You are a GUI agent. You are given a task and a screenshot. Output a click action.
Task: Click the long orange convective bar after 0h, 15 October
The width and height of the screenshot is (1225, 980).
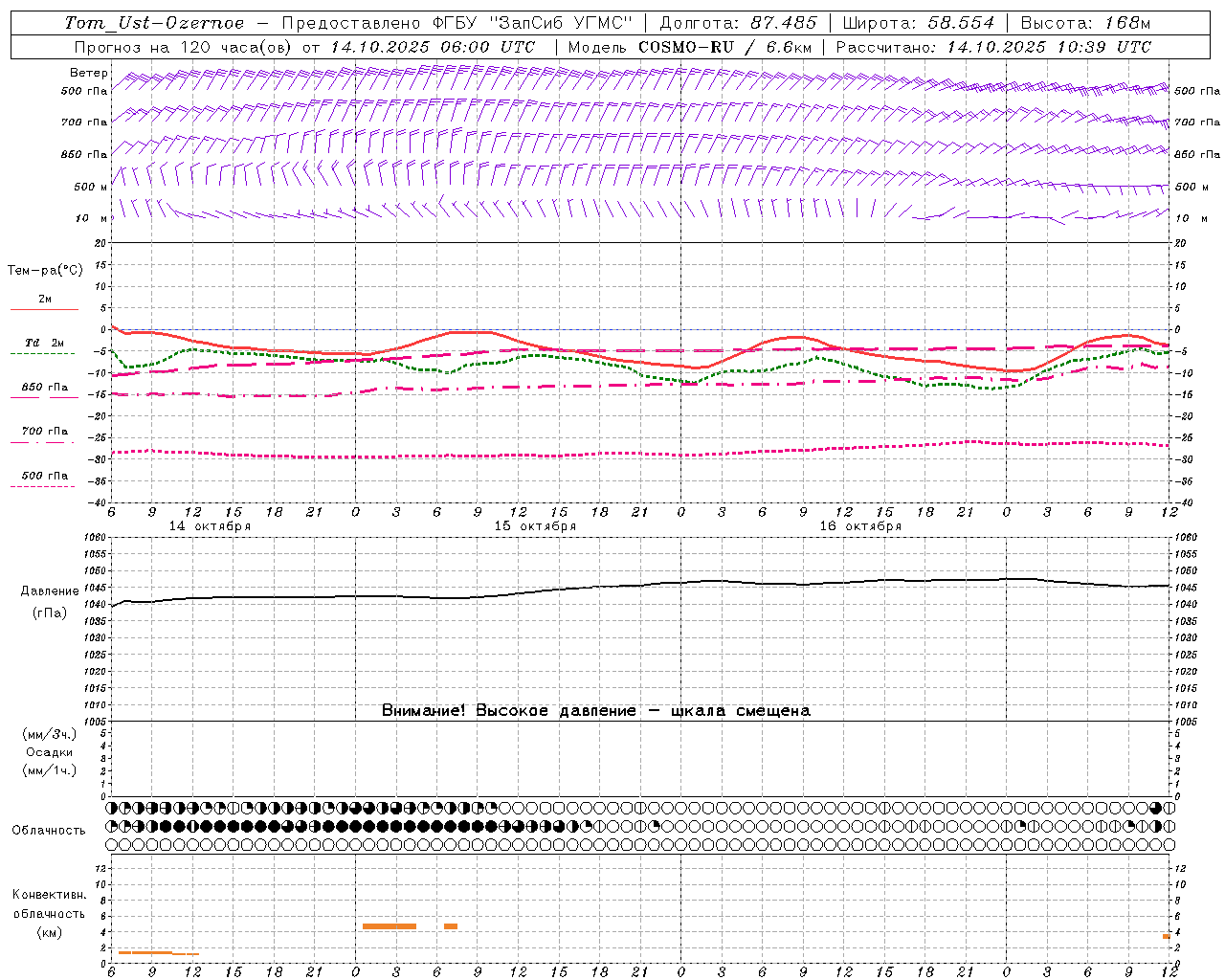pos(390,926)
